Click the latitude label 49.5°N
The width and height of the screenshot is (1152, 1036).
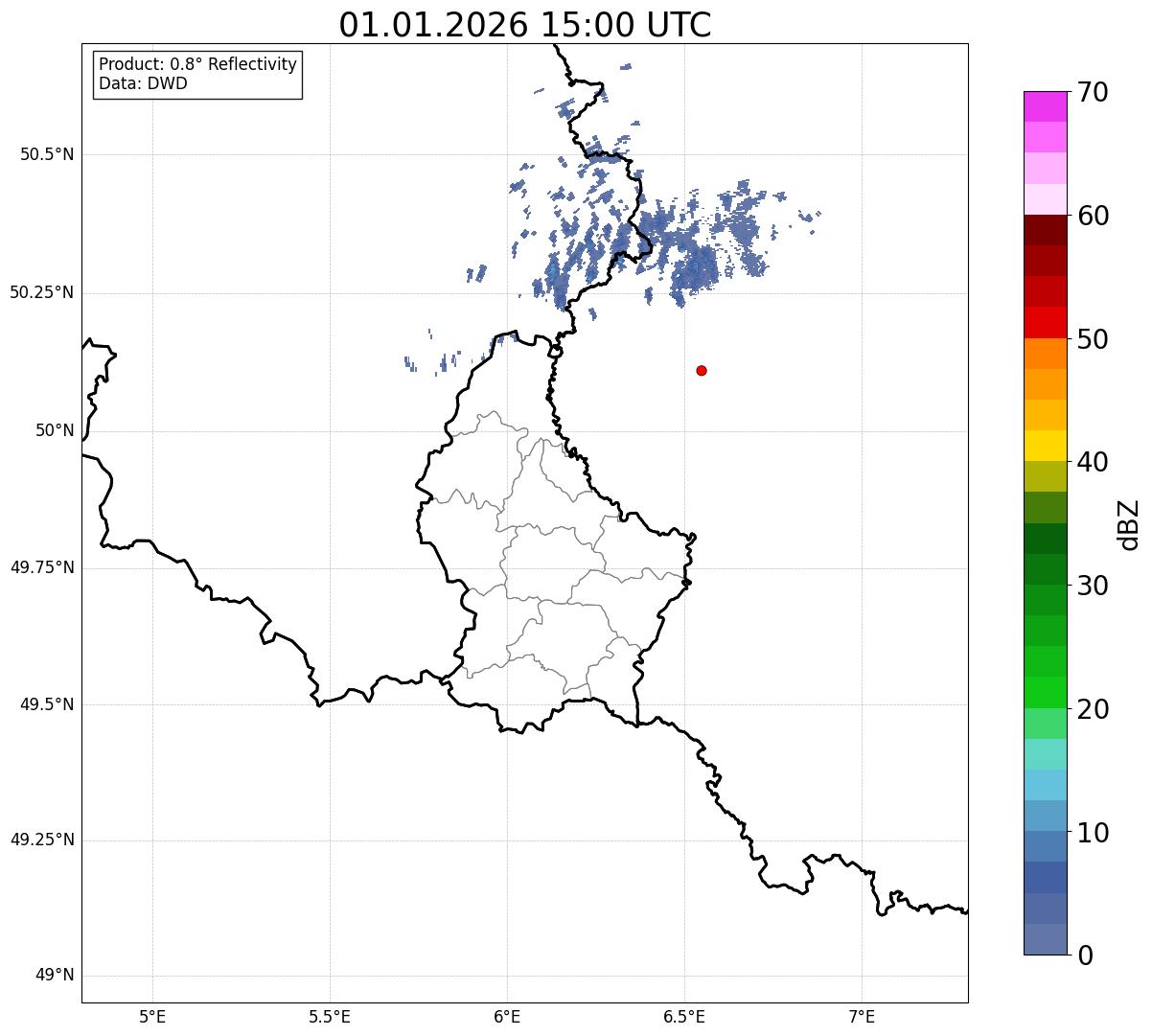(47, 704)
